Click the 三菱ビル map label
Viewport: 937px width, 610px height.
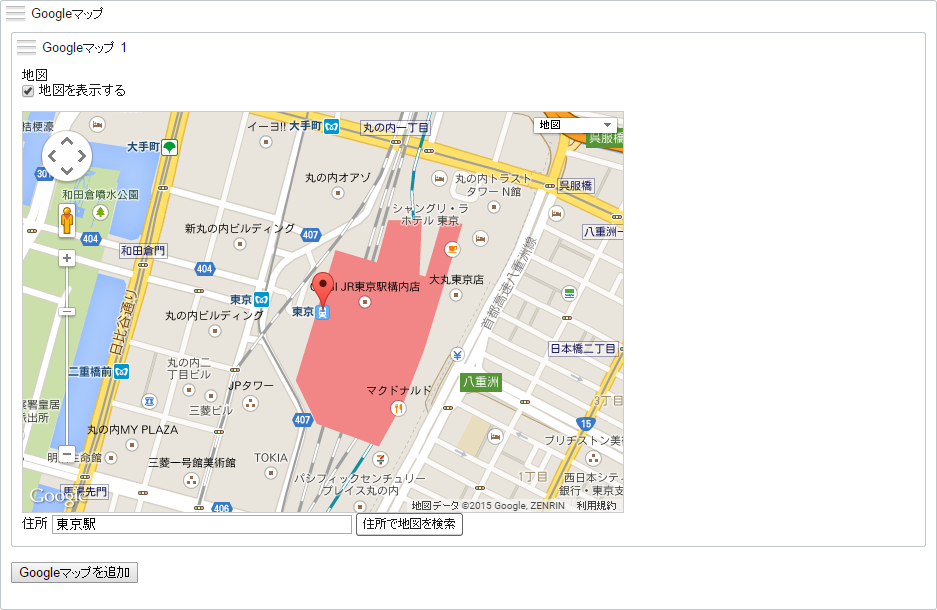211,410
